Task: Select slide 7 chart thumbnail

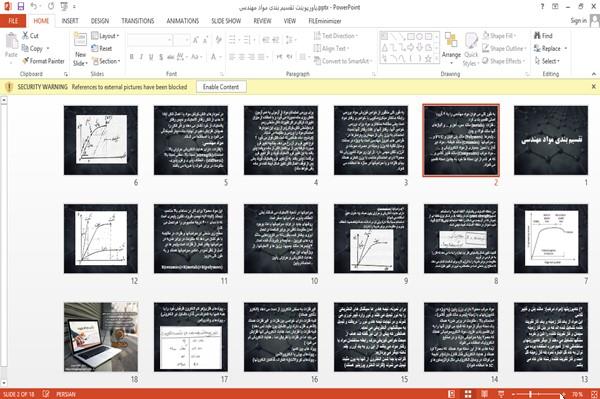Action: 551,238
